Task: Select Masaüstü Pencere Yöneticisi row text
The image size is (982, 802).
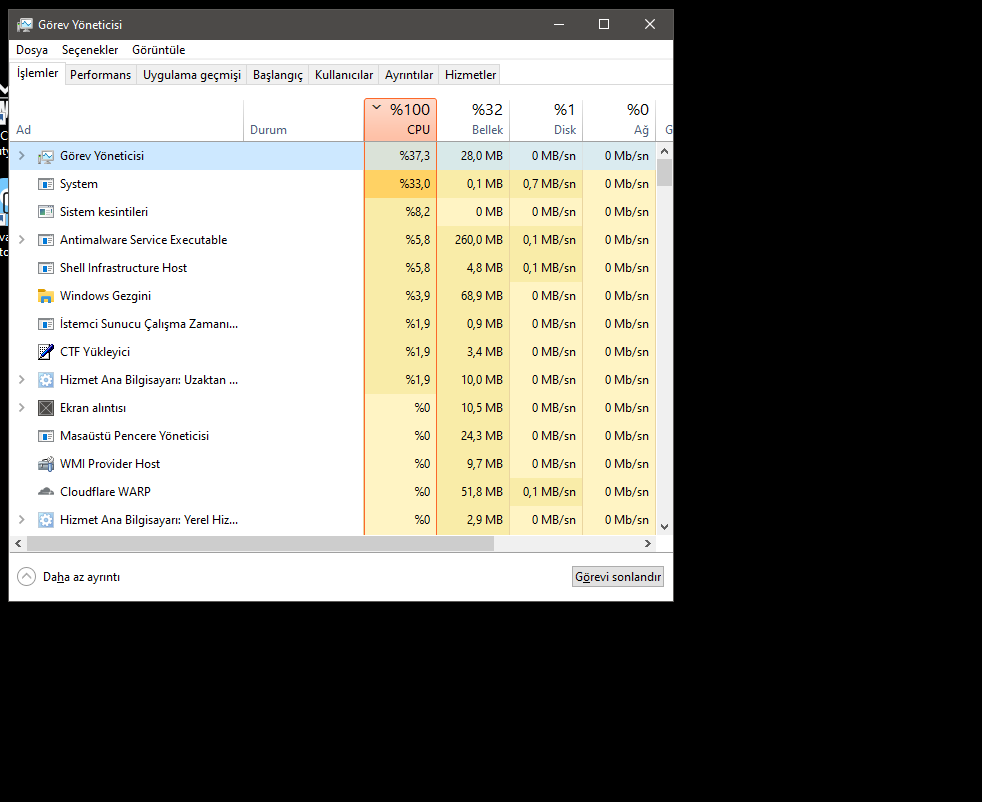Action: 135,436
